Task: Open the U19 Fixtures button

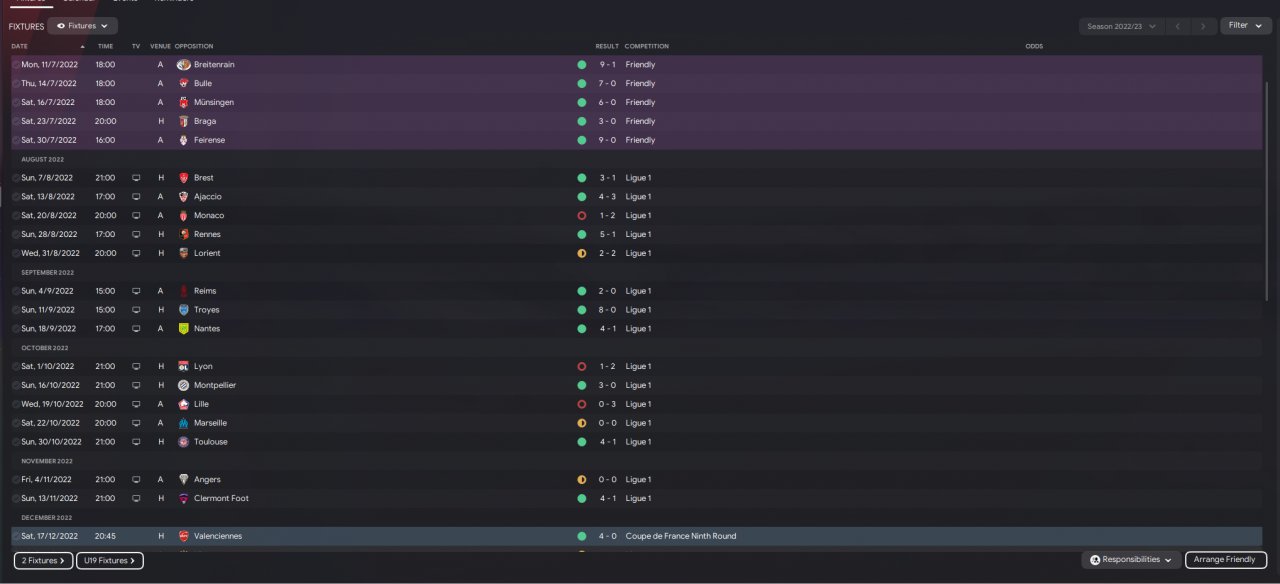Action: [x=110, y=561]
